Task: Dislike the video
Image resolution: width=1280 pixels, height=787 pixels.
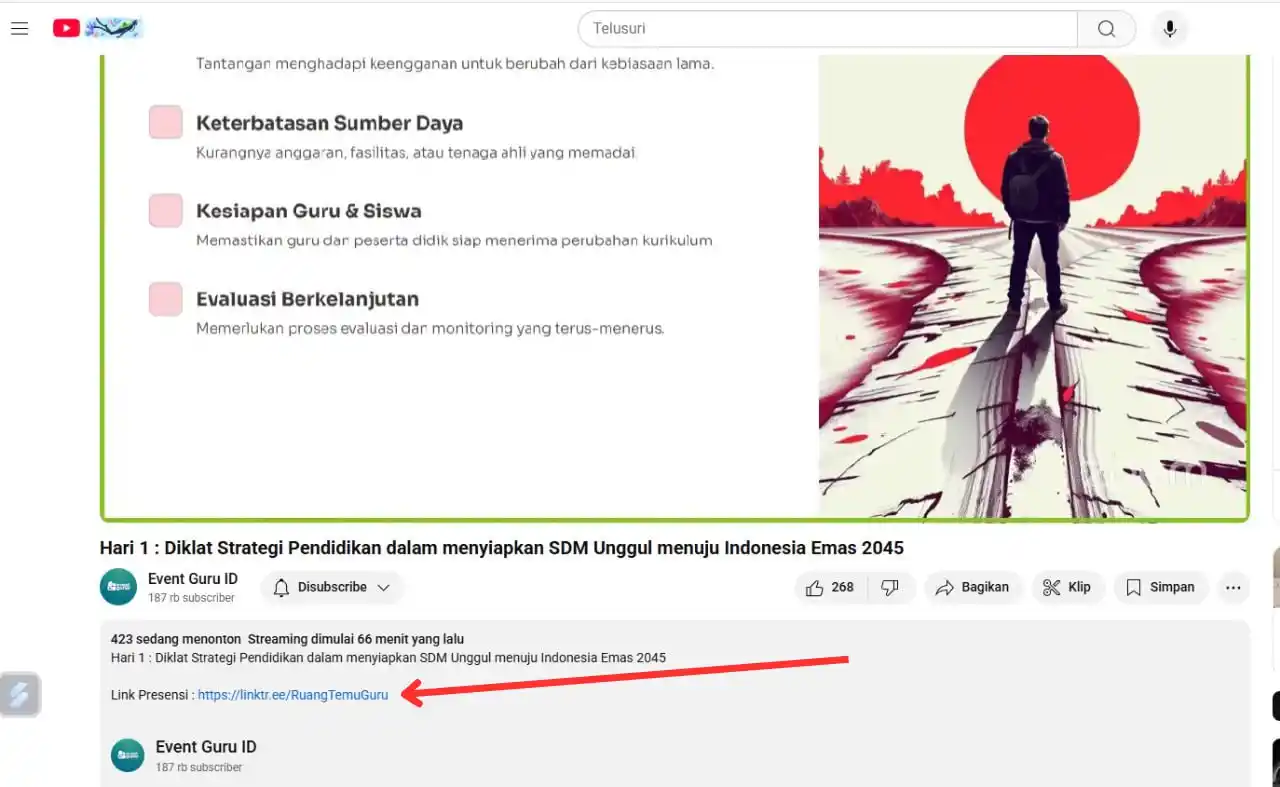Action: (890, 587)
